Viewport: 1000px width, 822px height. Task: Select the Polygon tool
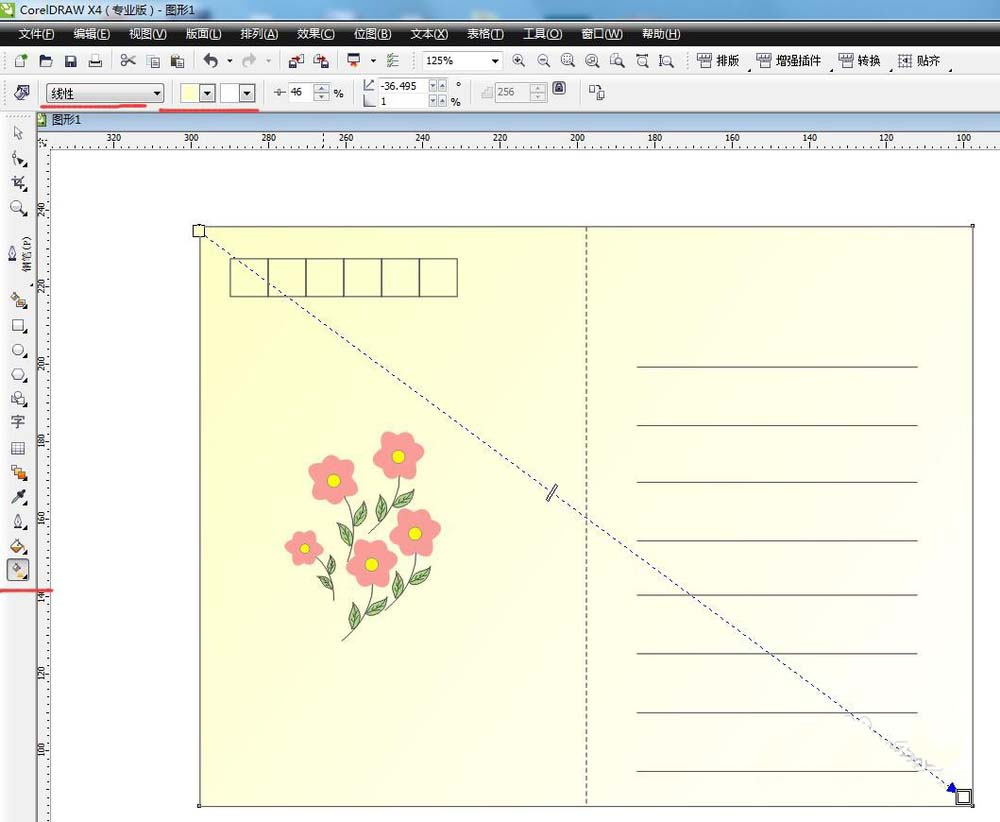click(18, 374)
